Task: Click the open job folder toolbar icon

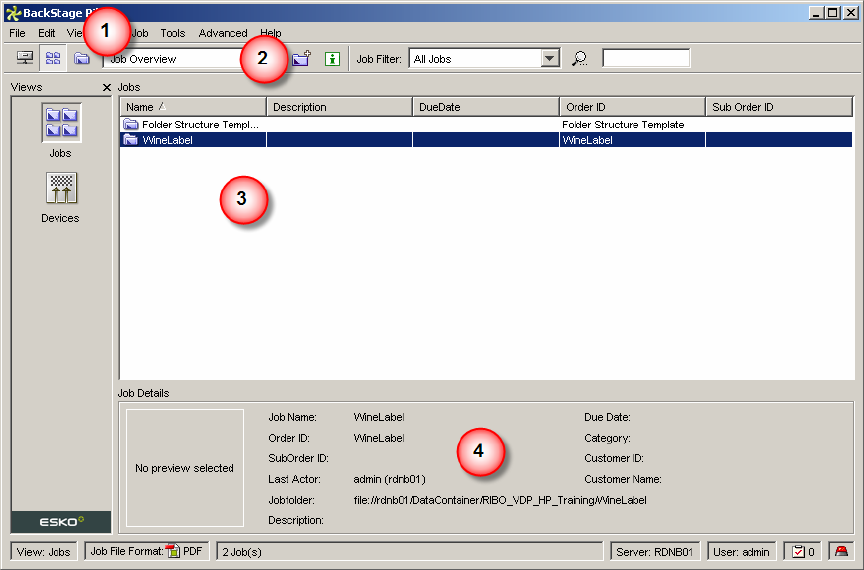Action: click(x=82, y=58)
